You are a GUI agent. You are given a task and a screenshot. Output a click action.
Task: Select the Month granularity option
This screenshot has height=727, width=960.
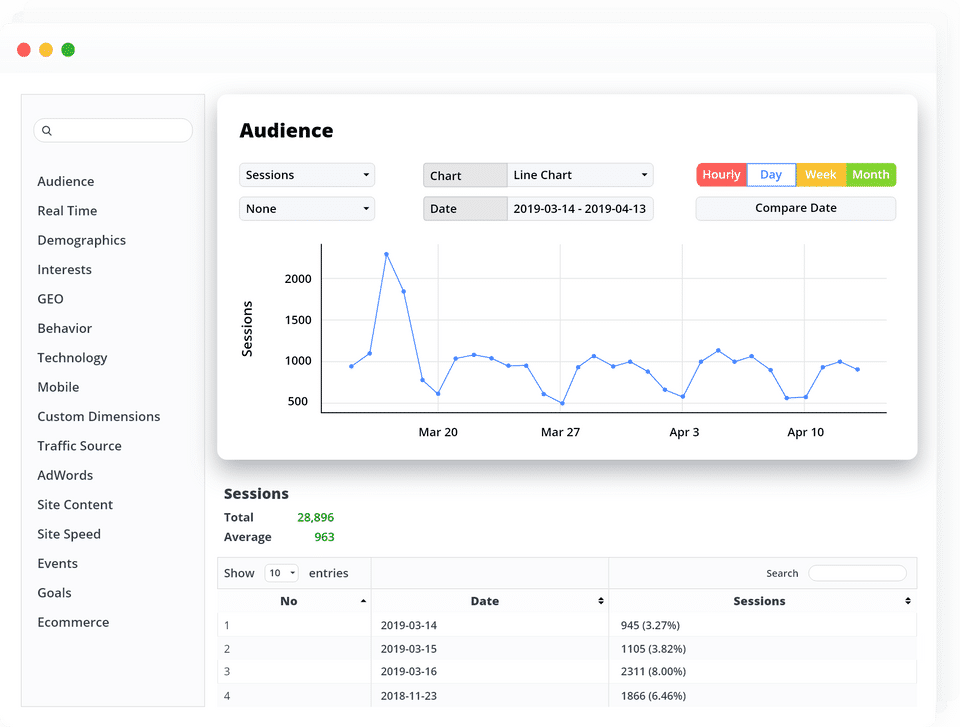[871, 175]
